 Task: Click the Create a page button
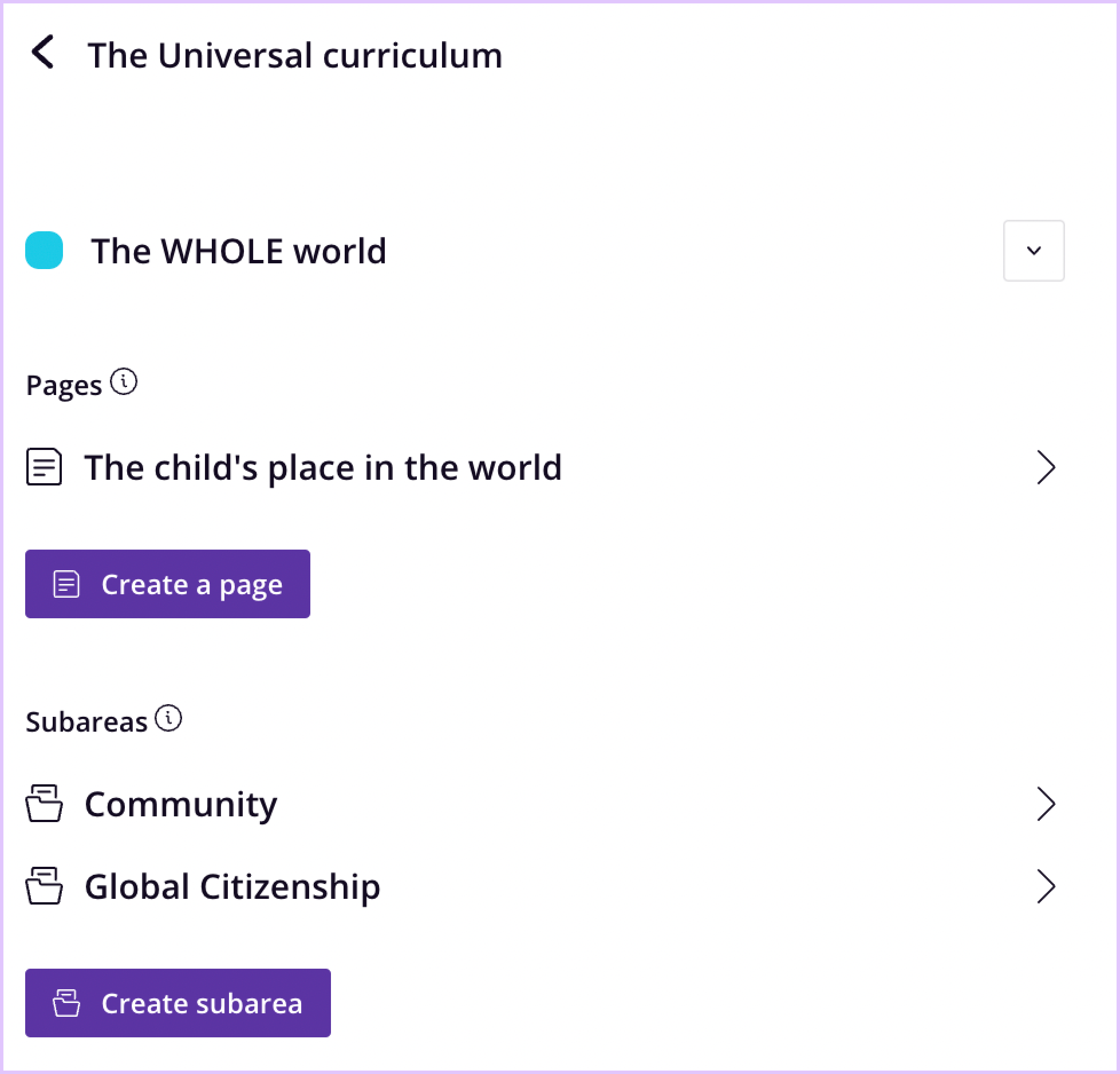tap(167, 584)
